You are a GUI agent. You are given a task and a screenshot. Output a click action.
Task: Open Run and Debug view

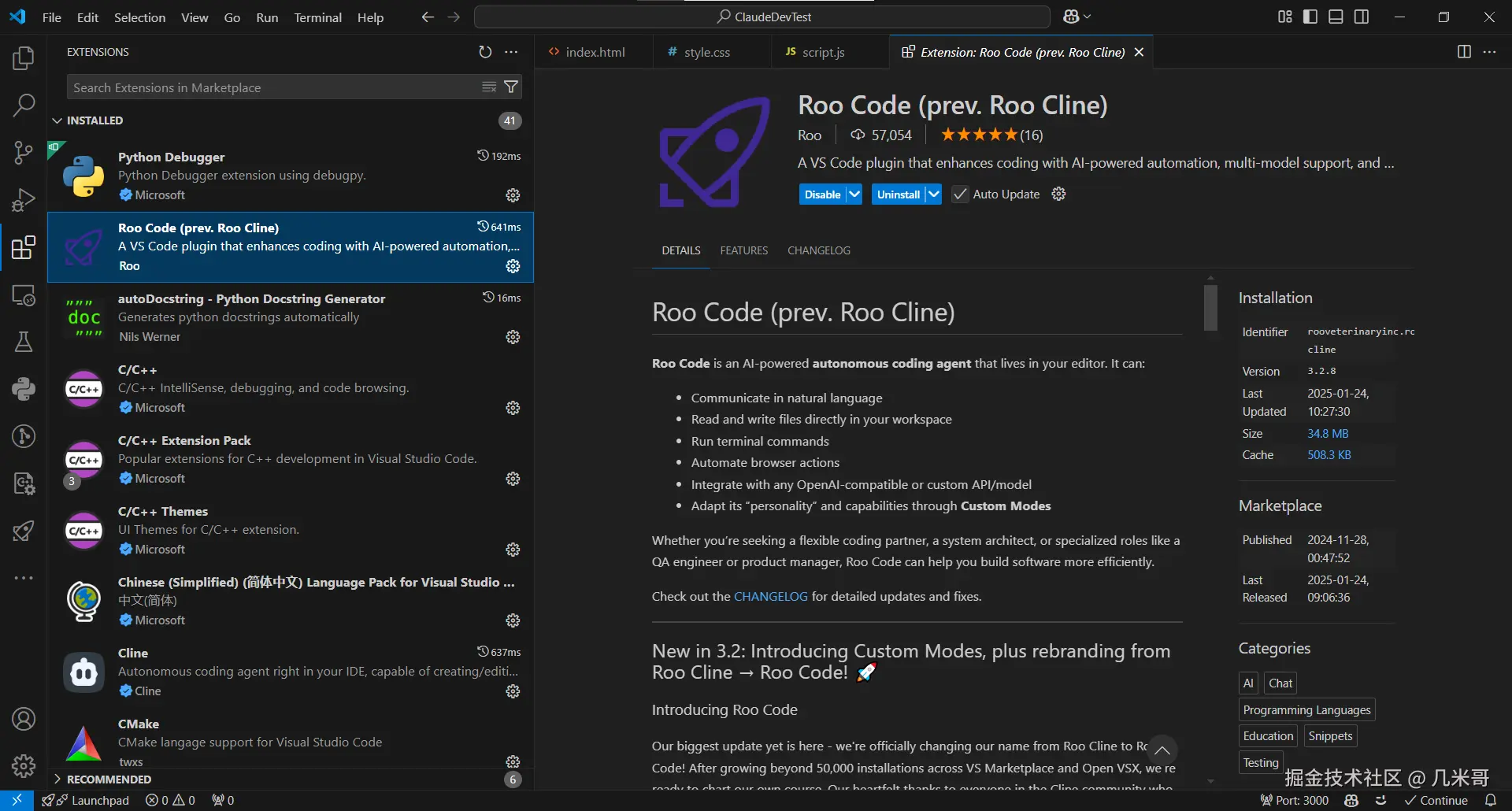[24, 200]
